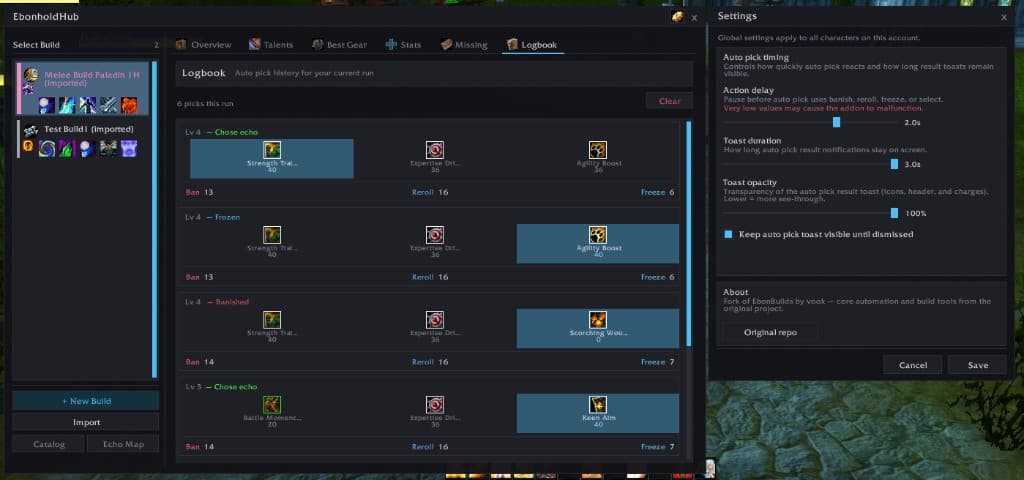Click 'Reroll 16' under the Frozen entry
1024x480 pixels.
click(x=430, y=278)
